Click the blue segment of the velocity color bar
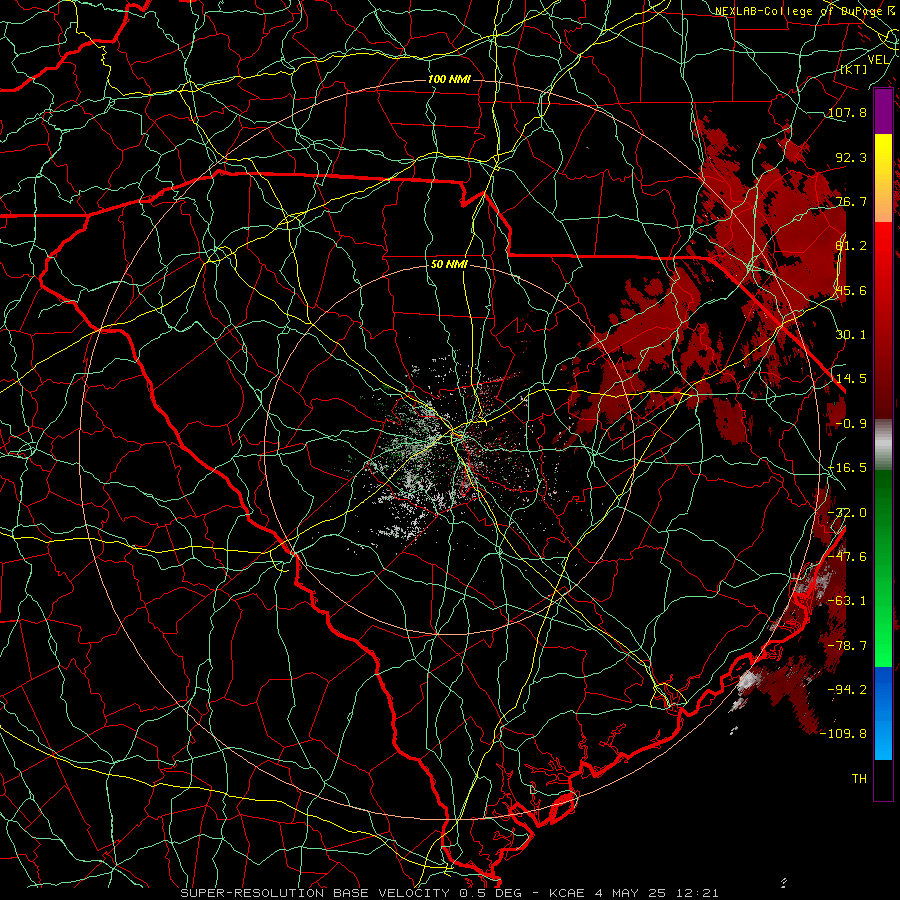The image size is (900, 900). coord(883,713)
